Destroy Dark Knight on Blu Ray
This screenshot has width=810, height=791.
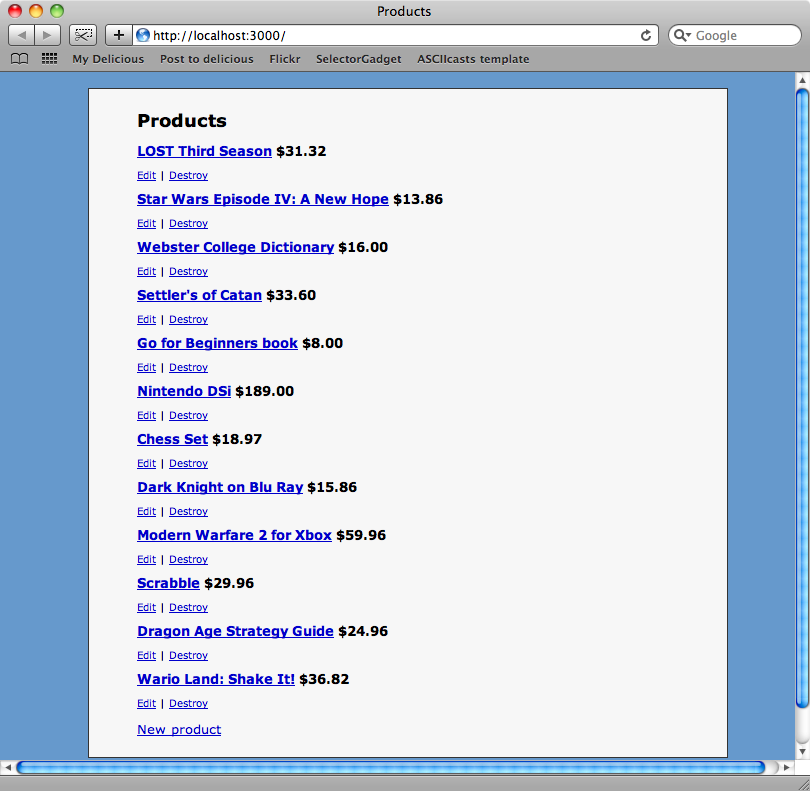click(x=189, y=511)
